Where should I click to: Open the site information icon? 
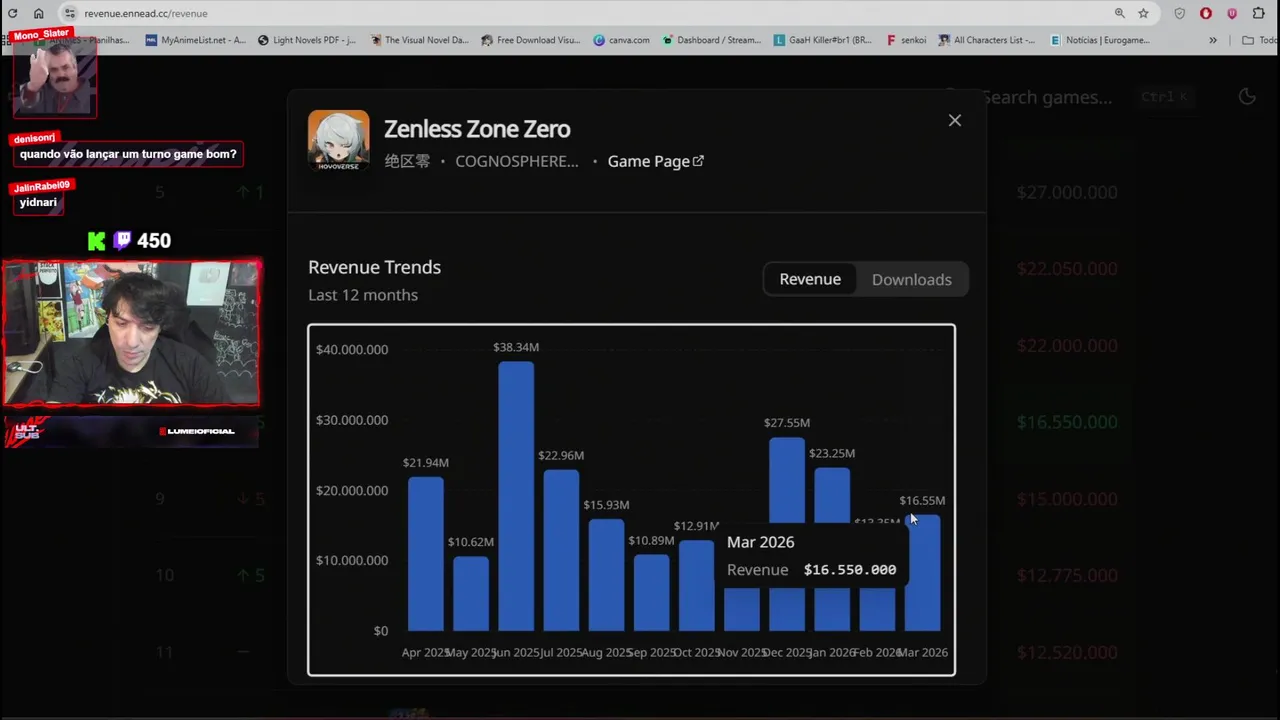(x=69, y=13)
